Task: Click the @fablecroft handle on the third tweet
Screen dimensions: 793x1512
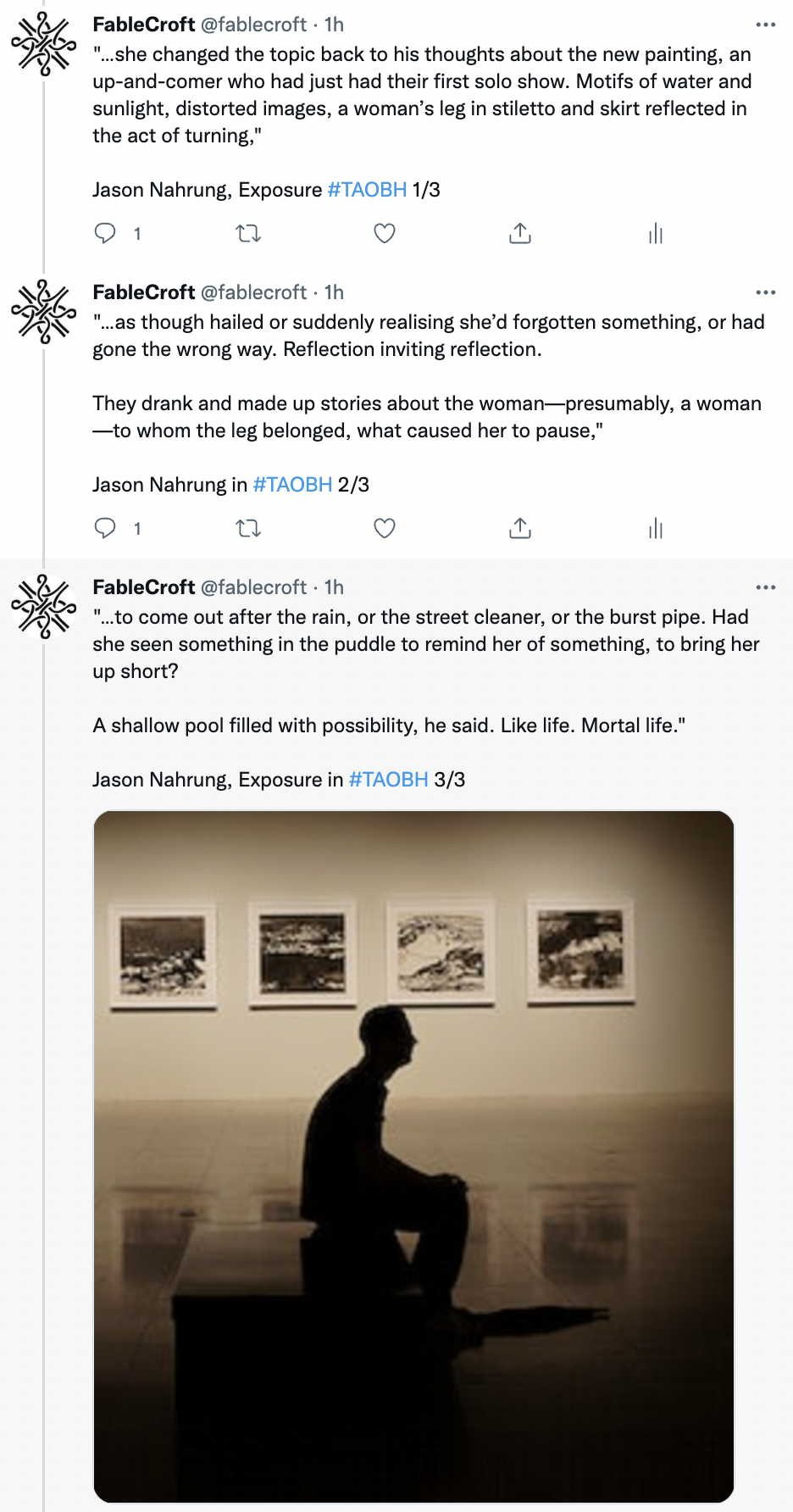Action: (x=253, y=587)
